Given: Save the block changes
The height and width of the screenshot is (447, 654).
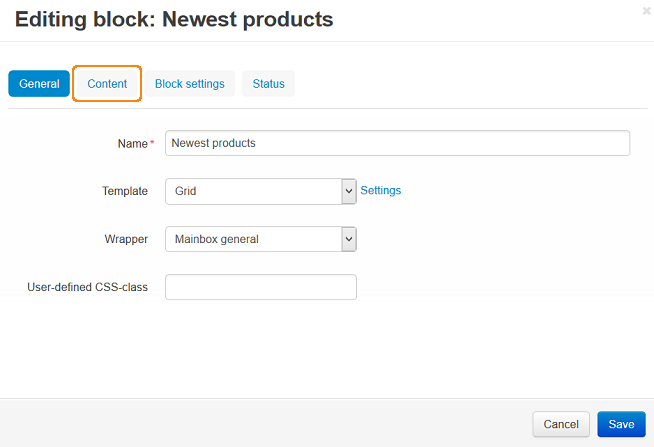Looking at the screenshot, I should [x=621, y=424].
